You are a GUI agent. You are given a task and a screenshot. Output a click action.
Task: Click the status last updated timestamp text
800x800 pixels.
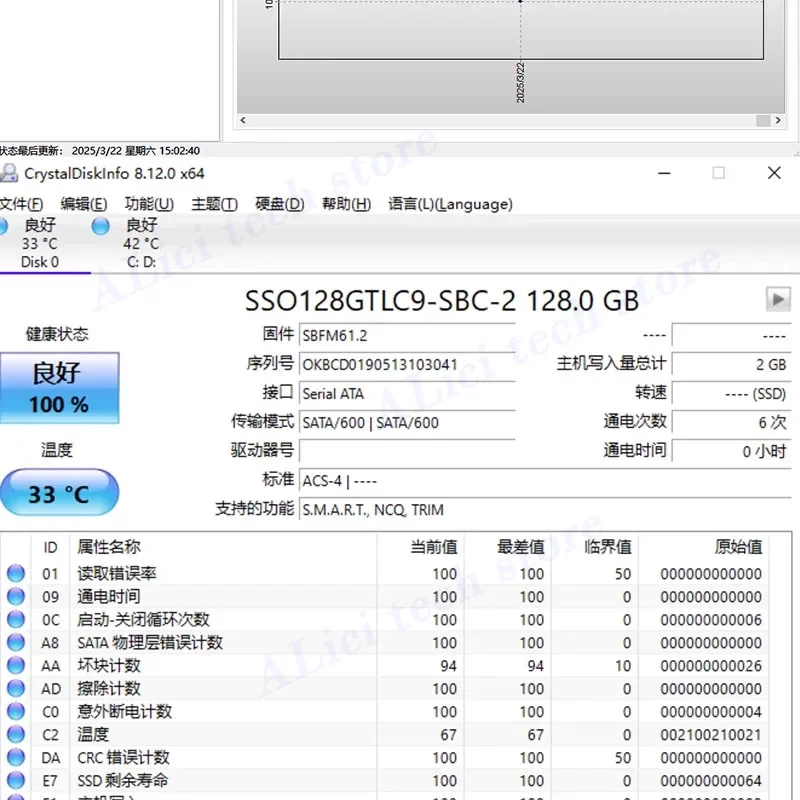click(100, 151)
